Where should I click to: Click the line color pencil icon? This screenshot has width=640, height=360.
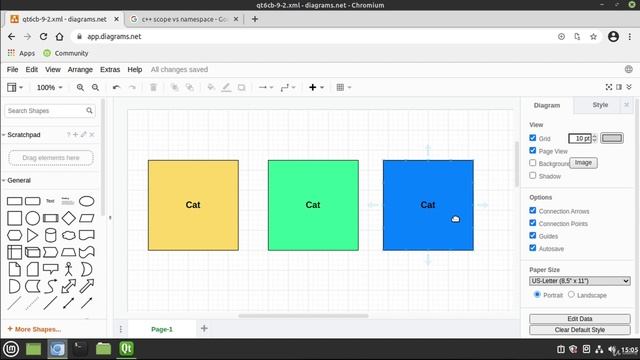click(x=226, y=87)
